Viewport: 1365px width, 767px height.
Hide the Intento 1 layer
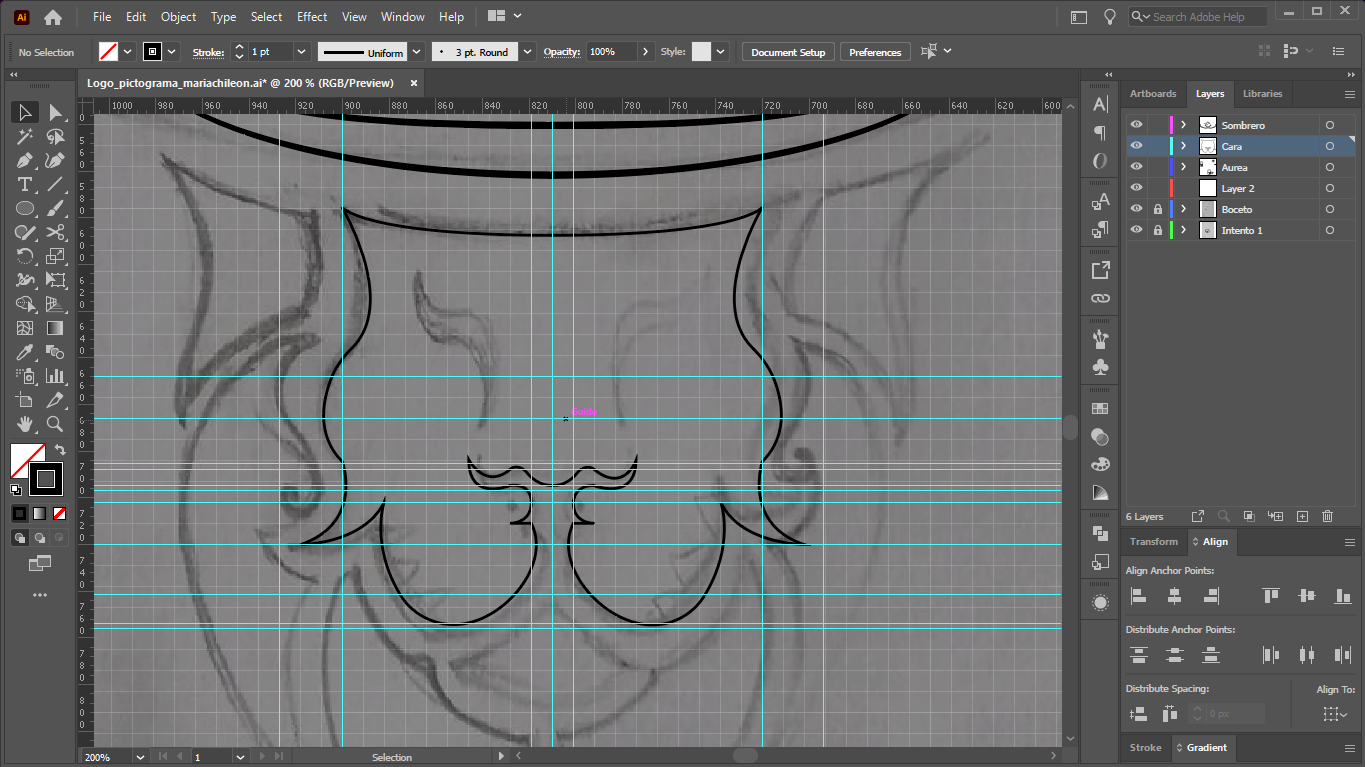click(1136, 230)
